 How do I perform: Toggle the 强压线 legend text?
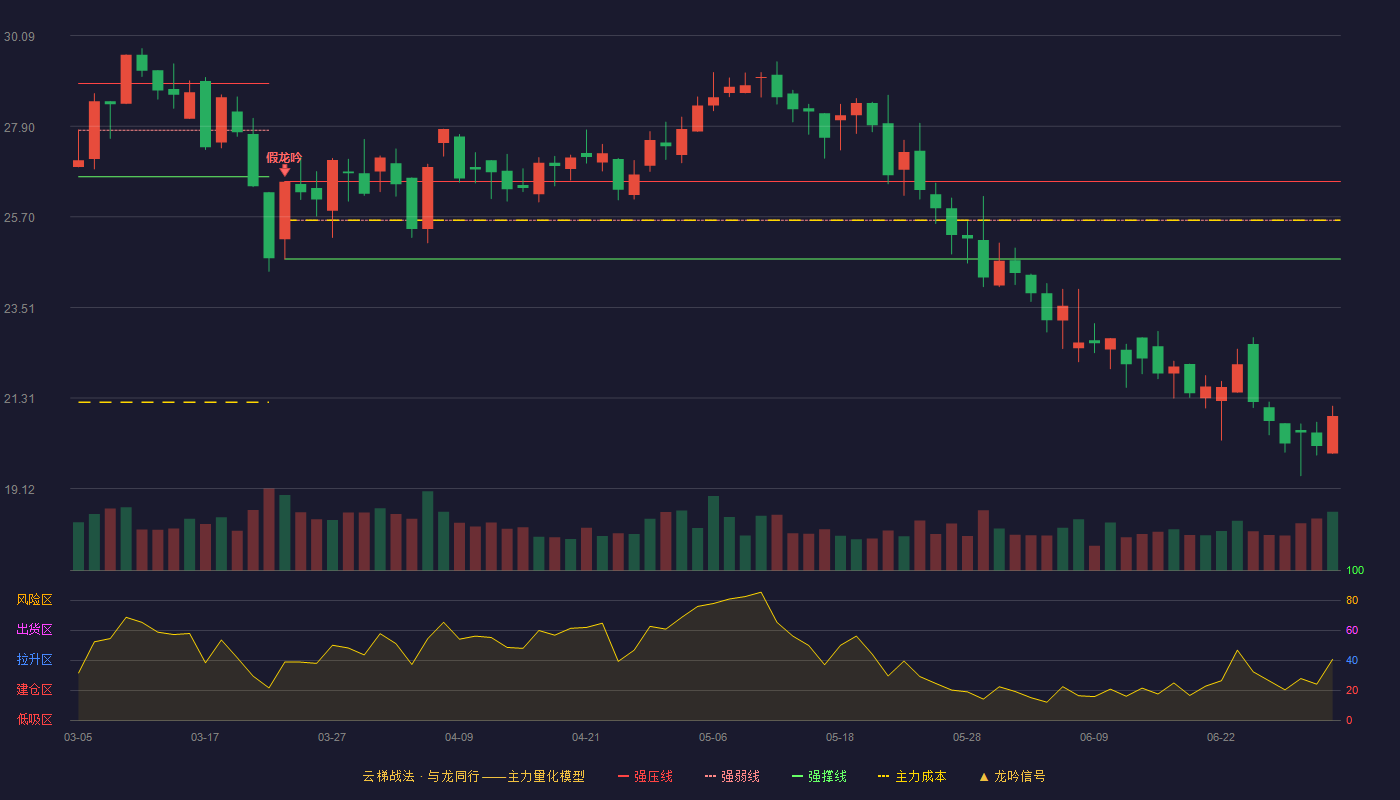click(x=653, y=776)
